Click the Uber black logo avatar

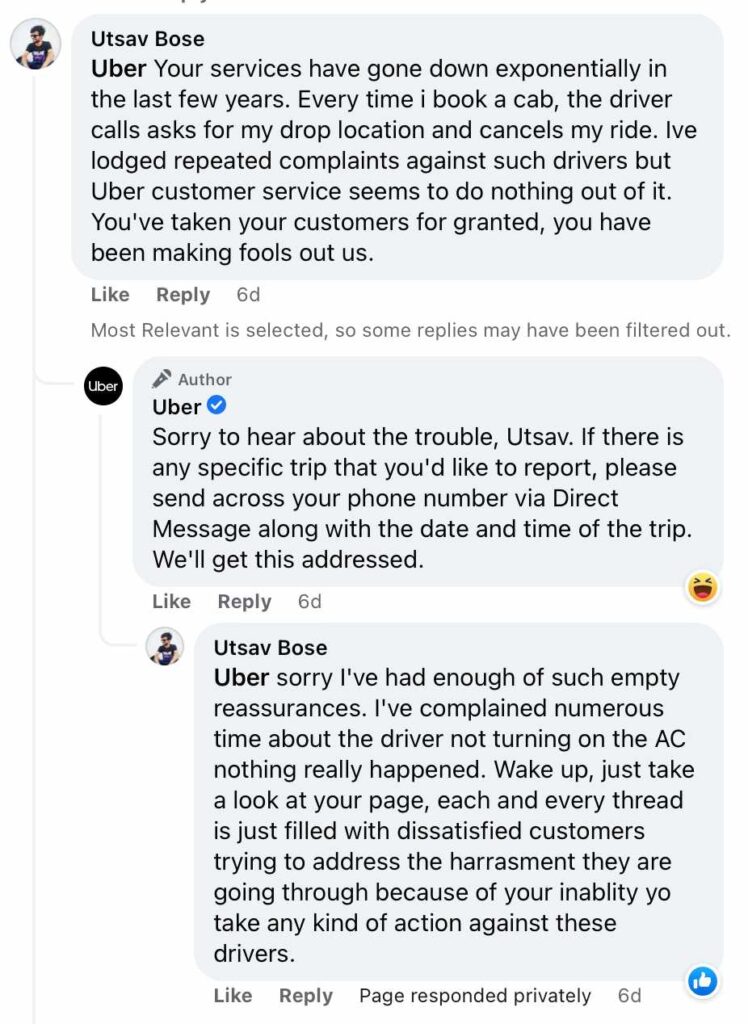pyautogui.click(x=103, y=386)
